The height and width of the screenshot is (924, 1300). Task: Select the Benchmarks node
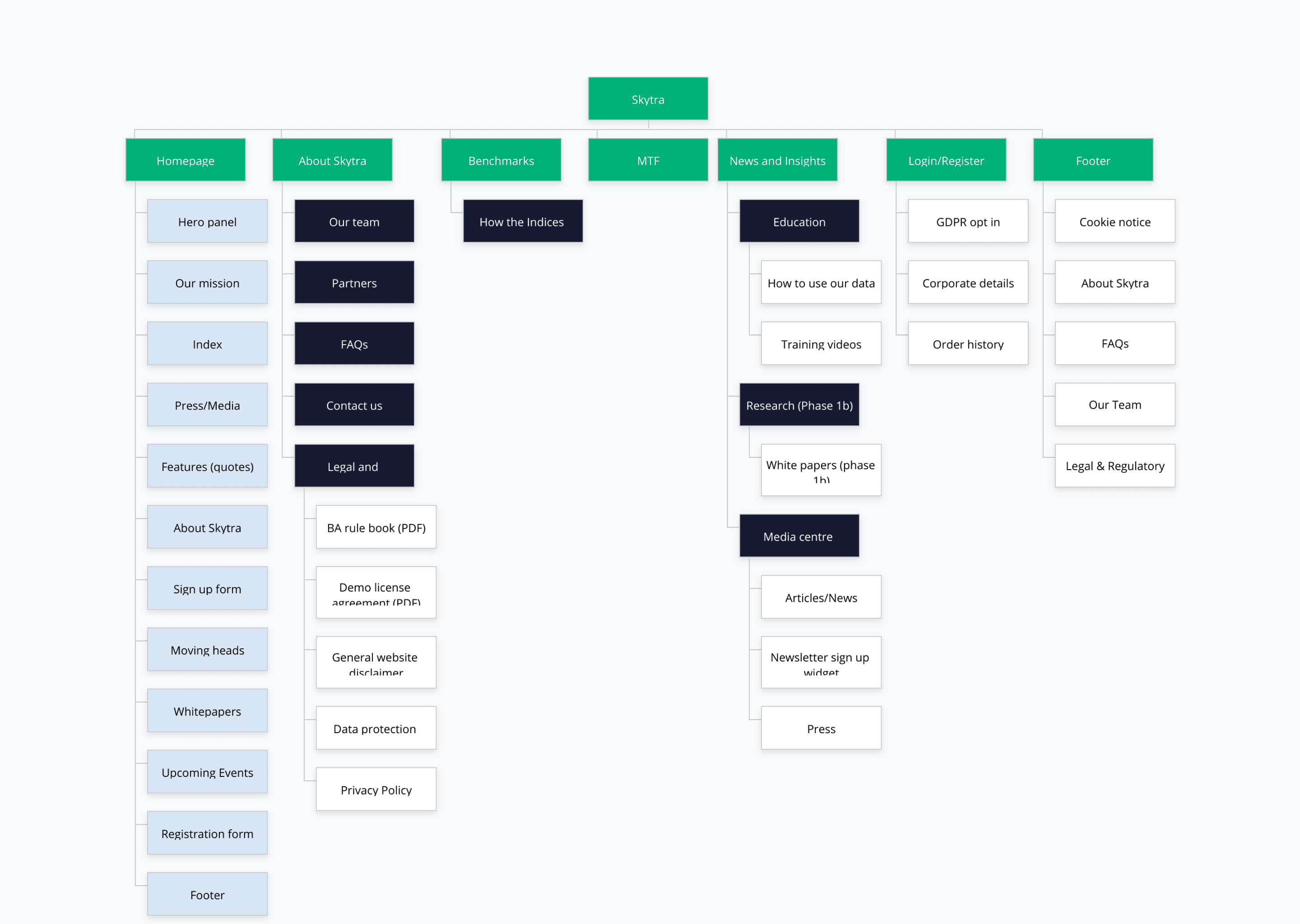tap(501, 160)
